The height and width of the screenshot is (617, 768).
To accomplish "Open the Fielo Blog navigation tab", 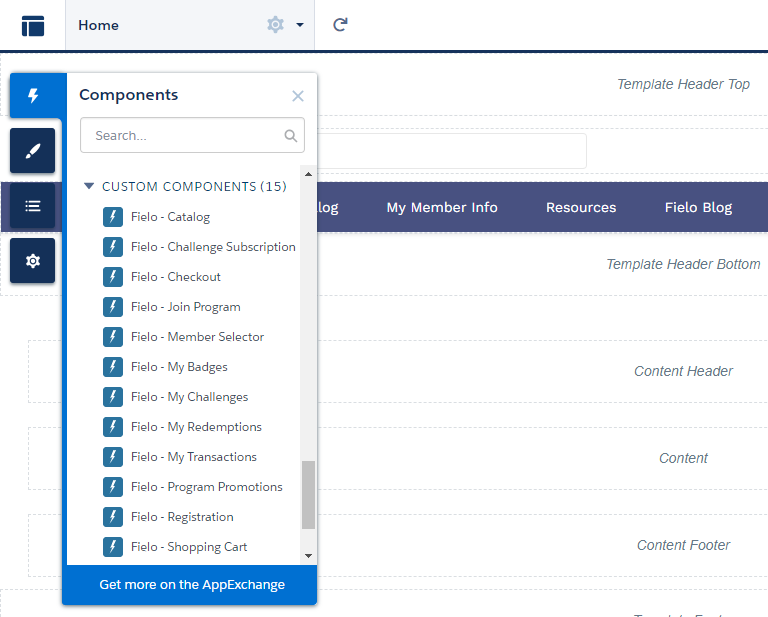I will coord(698,207).
